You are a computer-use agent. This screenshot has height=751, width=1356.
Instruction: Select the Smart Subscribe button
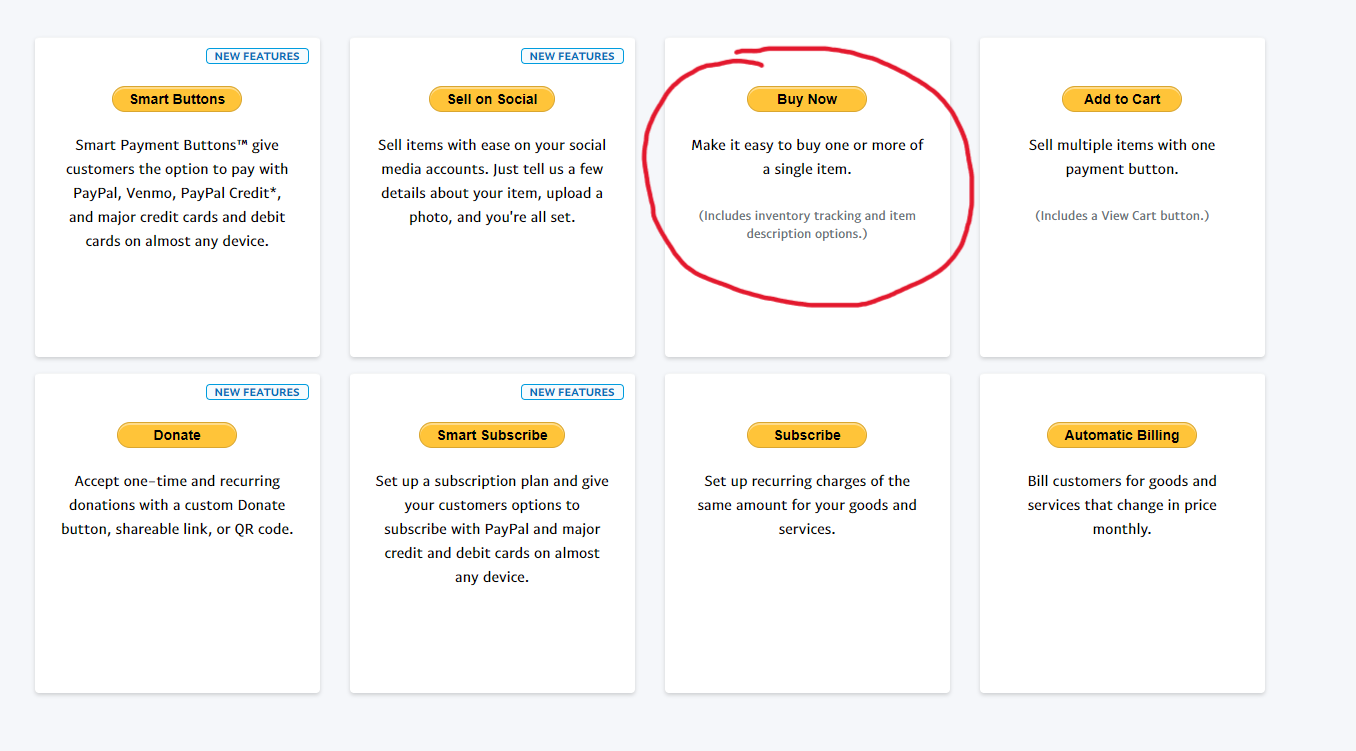[x=492, y=435]
